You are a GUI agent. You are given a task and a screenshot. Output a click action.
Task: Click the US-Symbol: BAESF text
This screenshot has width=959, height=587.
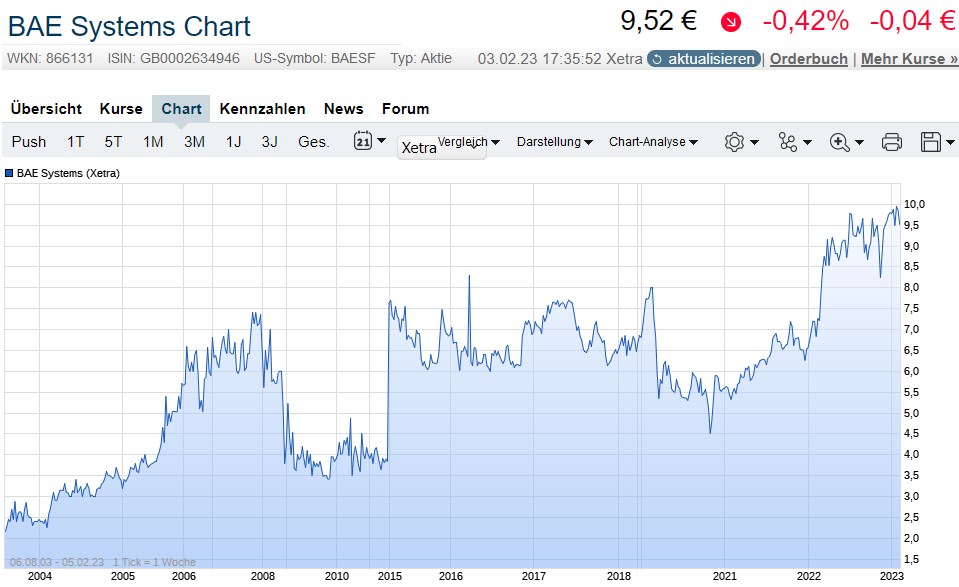point(314,58)
